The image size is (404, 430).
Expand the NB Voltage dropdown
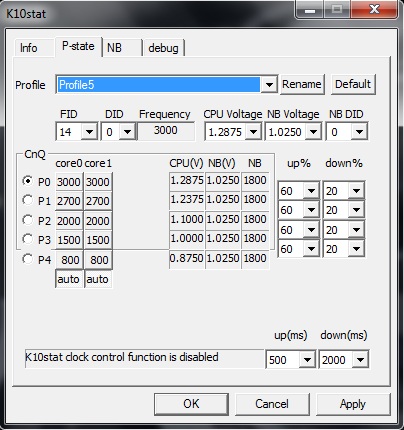(x=313, y=132)
